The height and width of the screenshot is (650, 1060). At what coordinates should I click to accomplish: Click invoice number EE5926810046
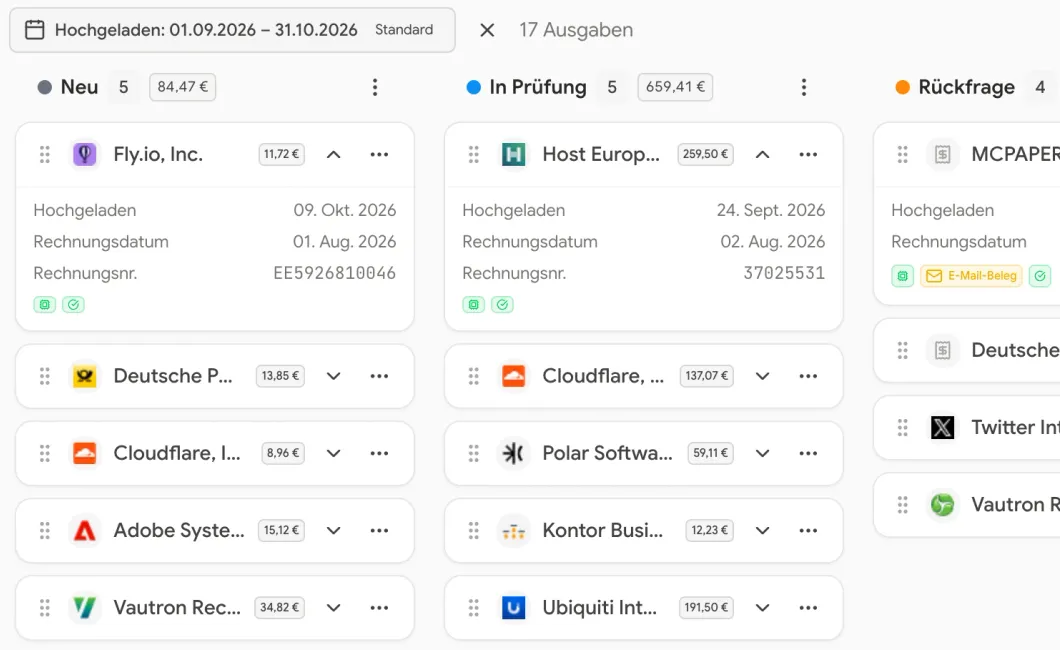point(335,274)
